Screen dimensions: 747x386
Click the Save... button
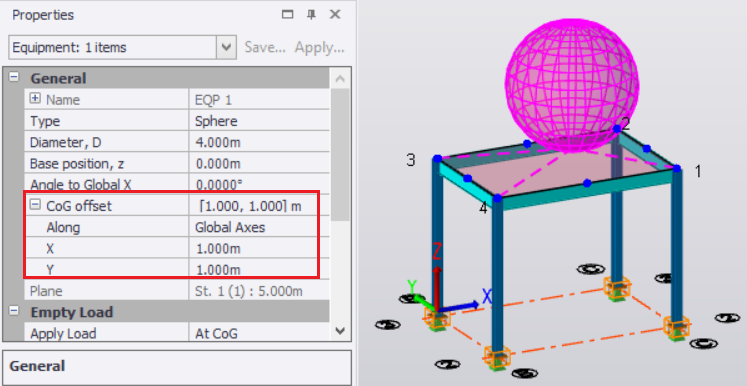[265, 48]
